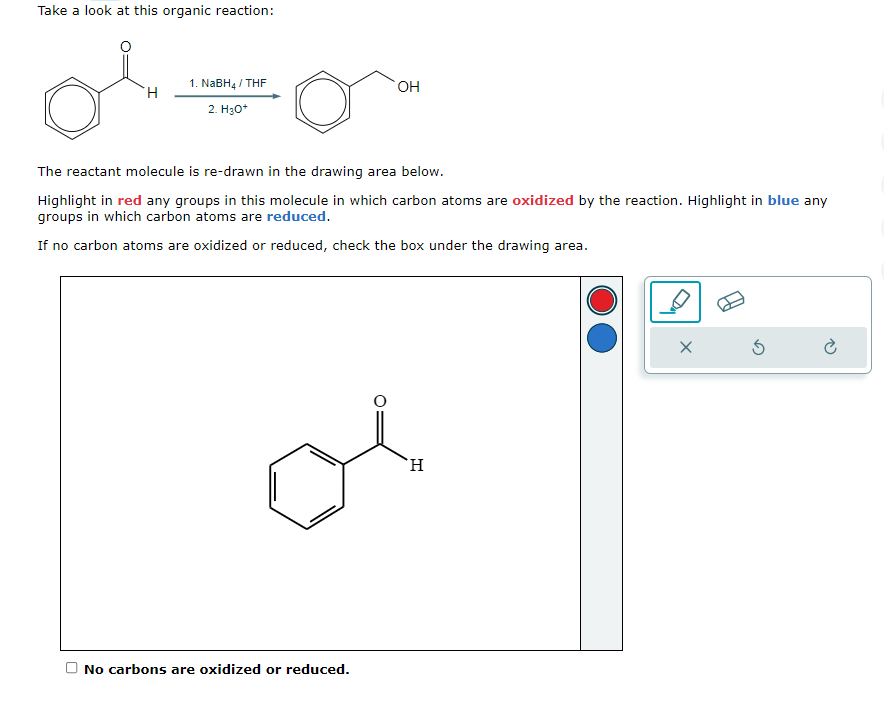Click the C=O double bond

[x=378, y=425]
